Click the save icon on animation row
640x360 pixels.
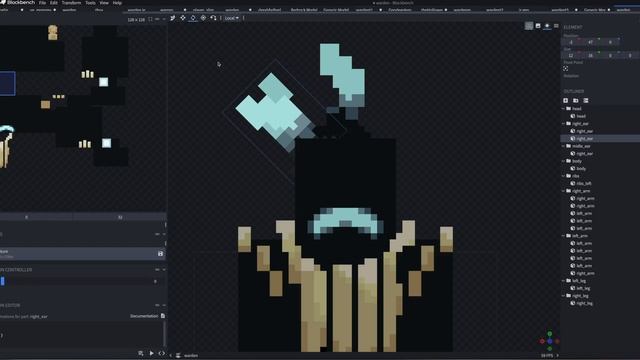pyautogui.click(x=160, y=254)
